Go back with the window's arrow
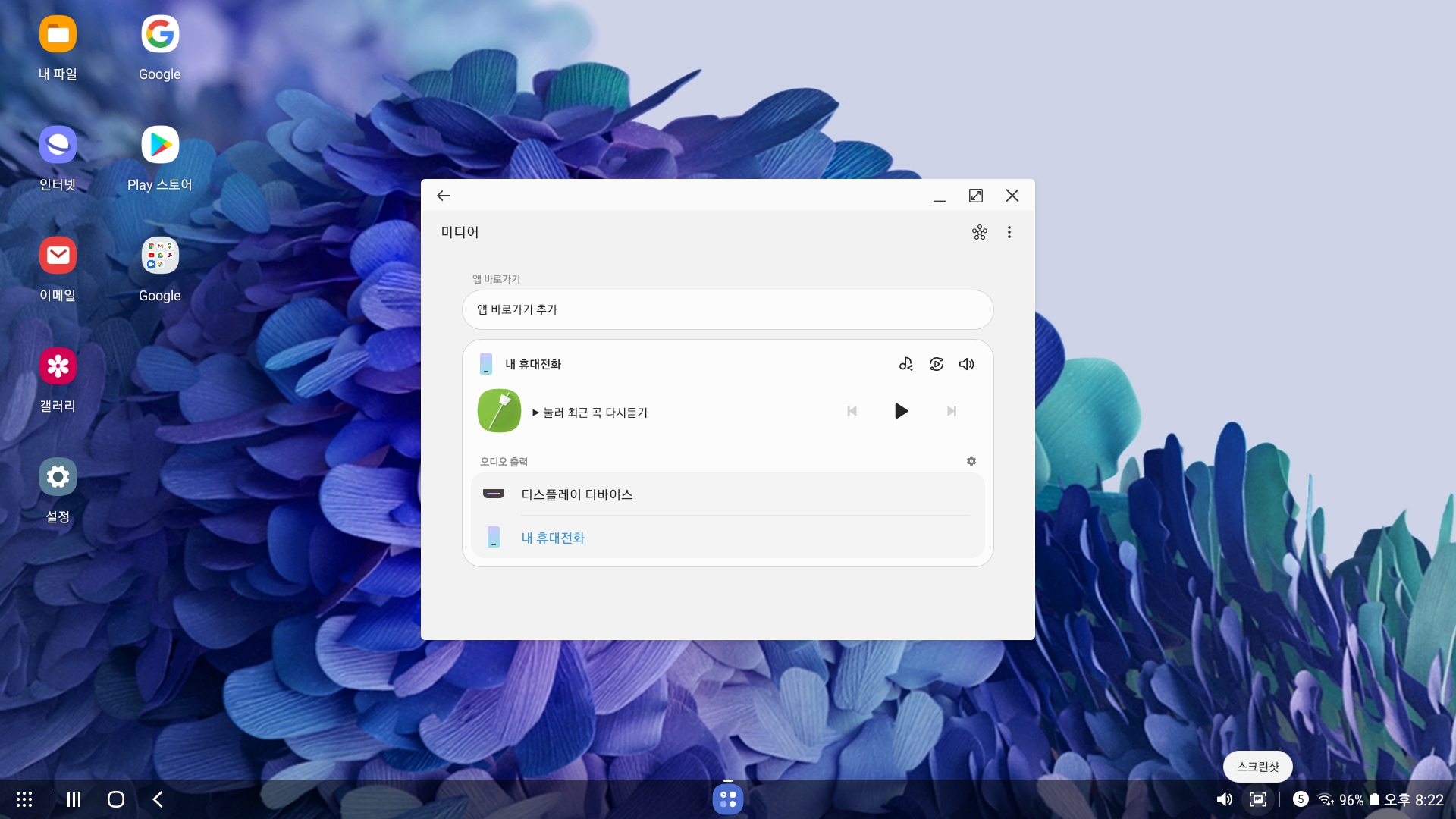The width and height of the screenshot is (1456, 819). tap(444, 196)
